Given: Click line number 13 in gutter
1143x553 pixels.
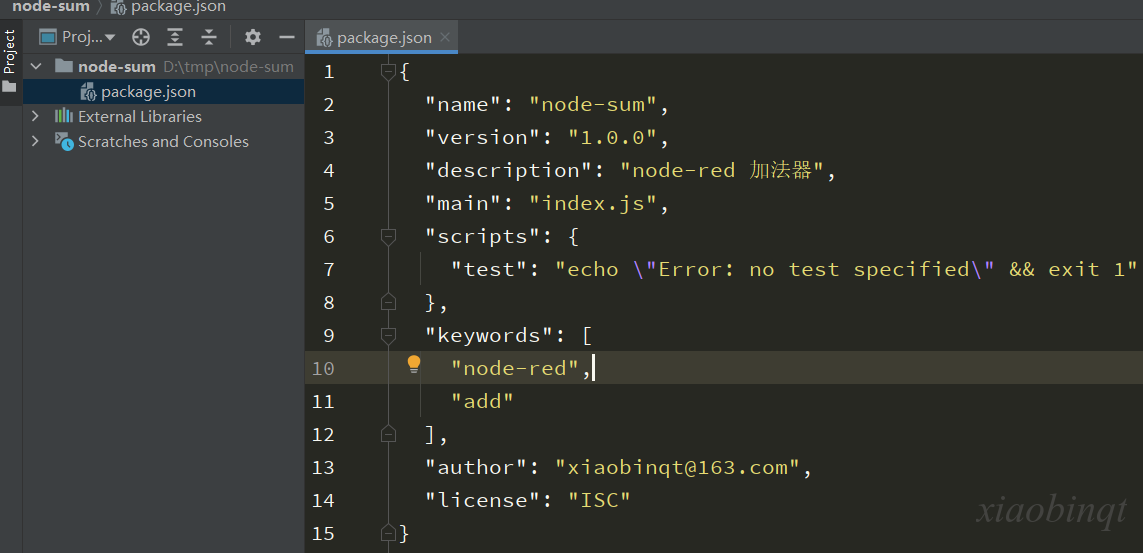Looking at the screenshot, I should pos(322,467).
